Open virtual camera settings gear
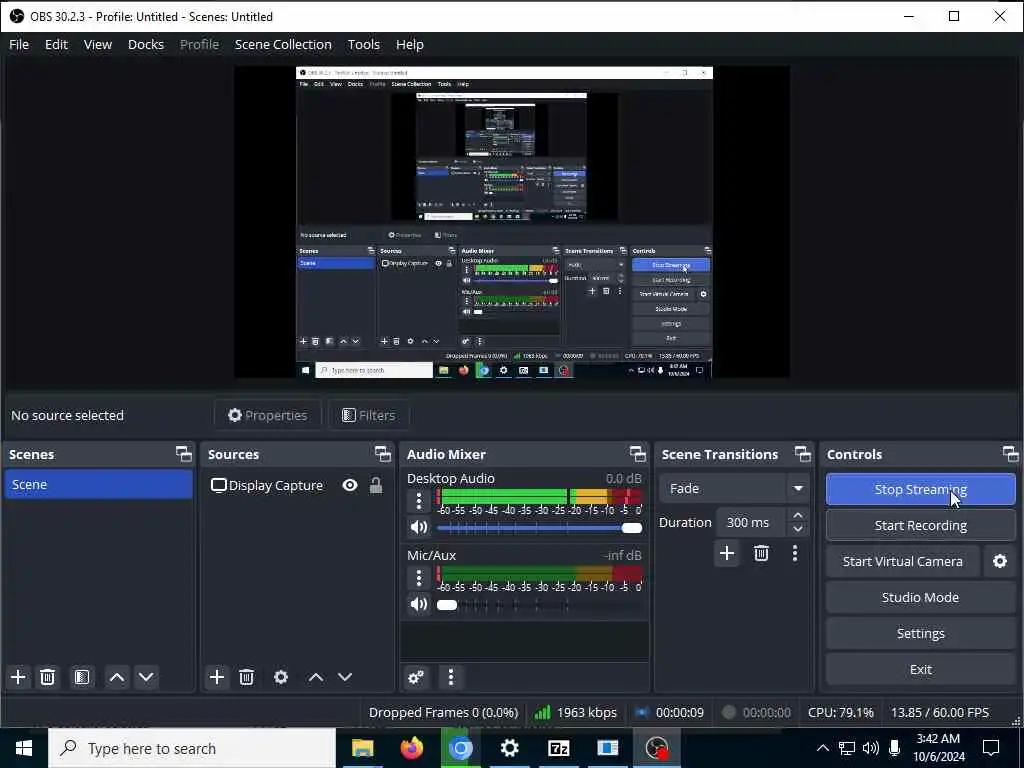Viewport: 1024px width, 768px height. (1000, 562)
